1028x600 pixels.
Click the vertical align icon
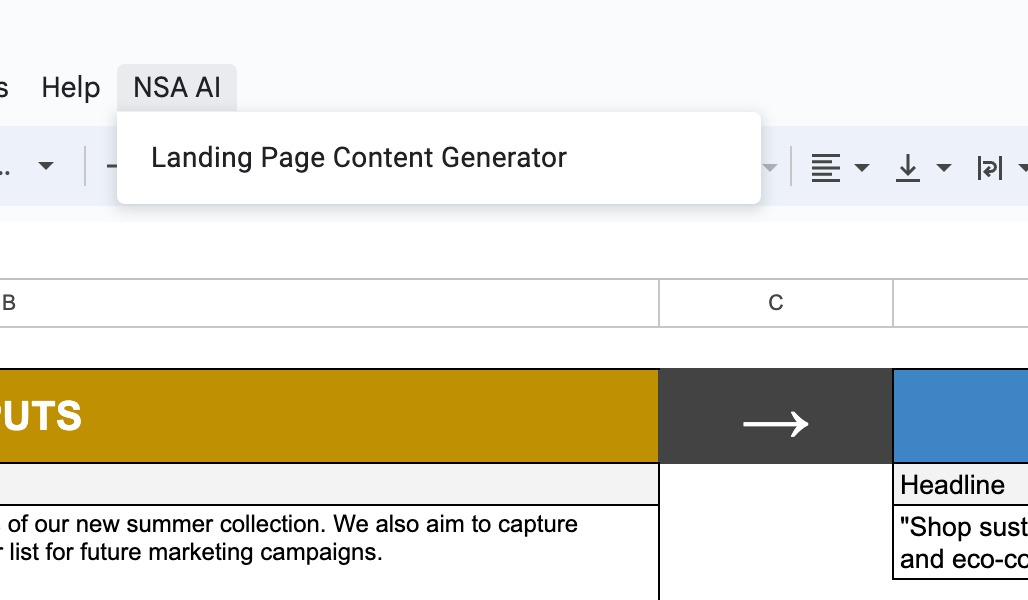(907, 168)
